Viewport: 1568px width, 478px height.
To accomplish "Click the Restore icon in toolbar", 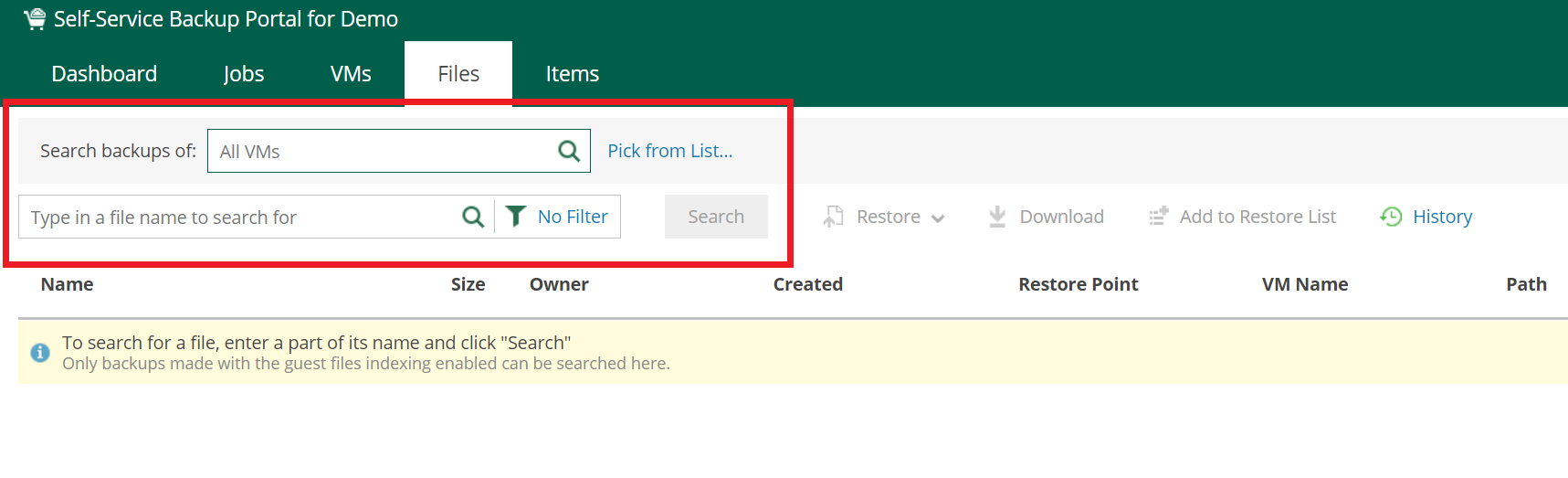I will pyautogui.click(x=833, y=217).
